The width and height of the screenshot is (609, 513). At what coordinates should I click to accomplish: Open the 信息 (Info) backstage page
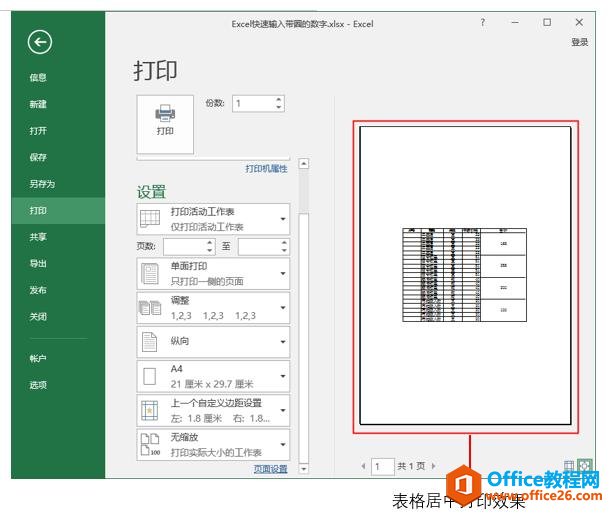click(x=38, y=77)
